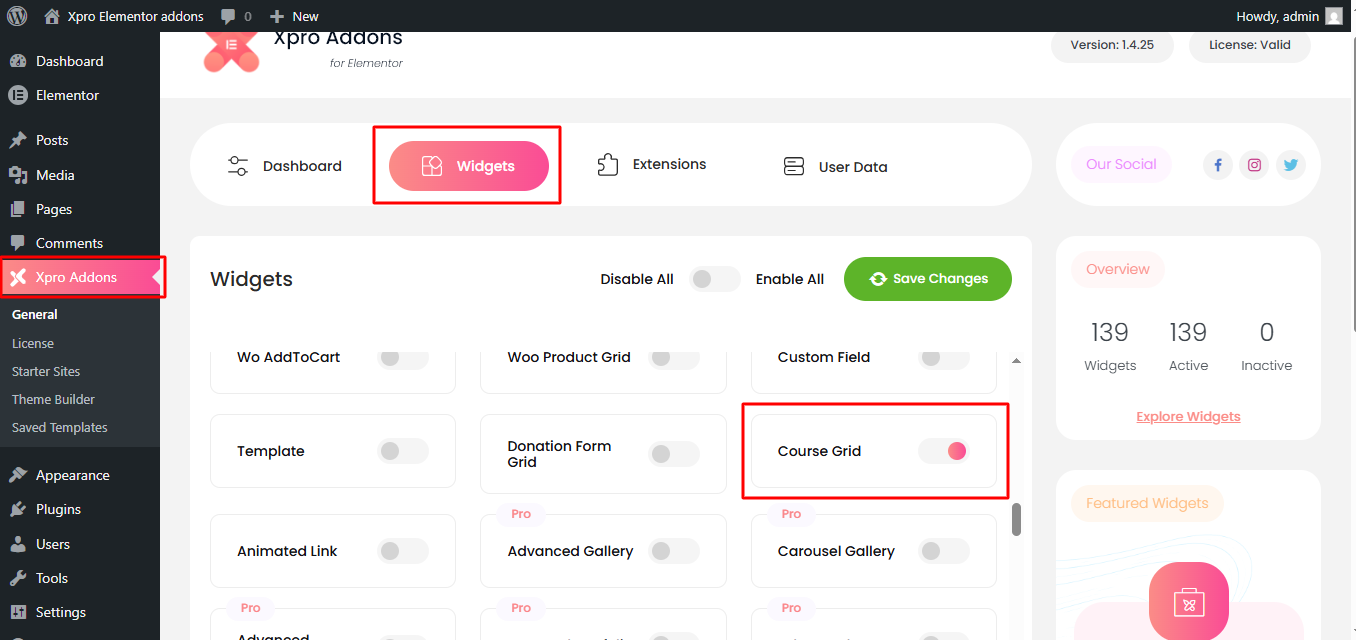This screenshot has width=1356, height=640.
Task: Open the User Data tab
Action: [x=835, y=167]
